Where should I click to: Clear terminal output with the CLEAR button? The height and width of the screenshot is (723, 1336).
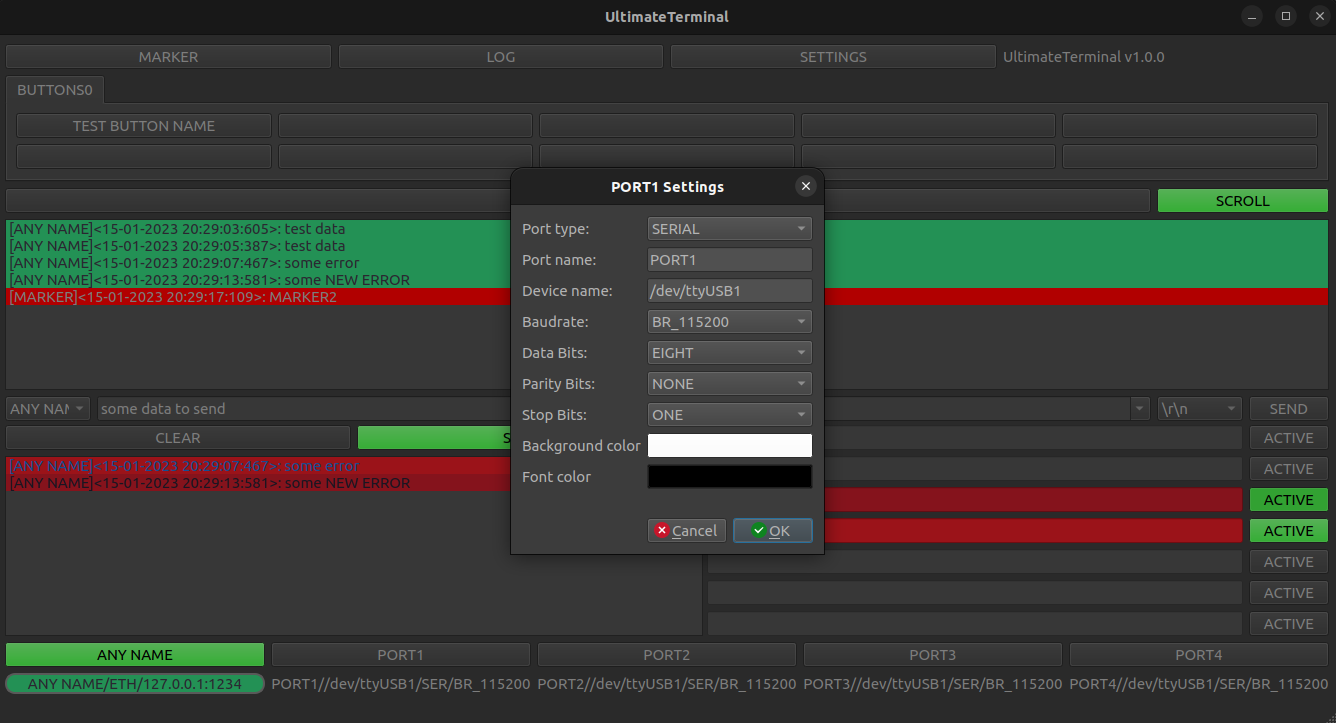tap(178, 437)
